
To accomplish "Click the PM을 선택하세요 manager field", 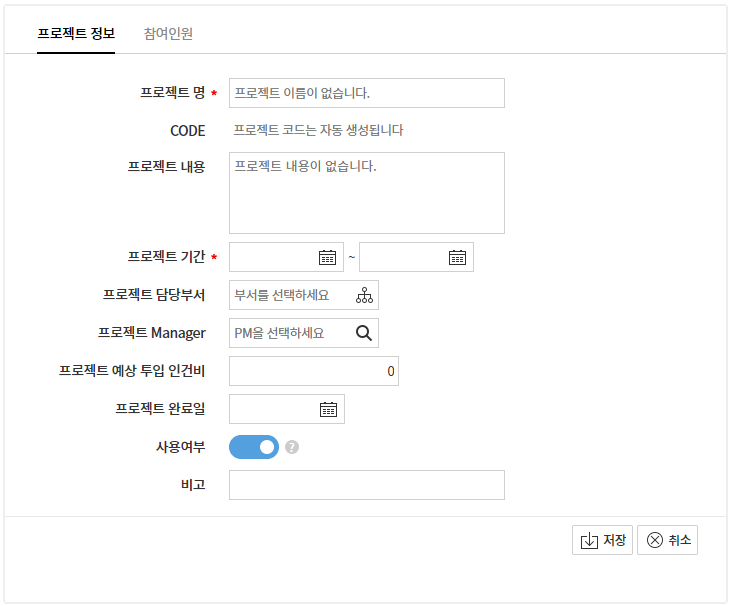I will (288, 333).
